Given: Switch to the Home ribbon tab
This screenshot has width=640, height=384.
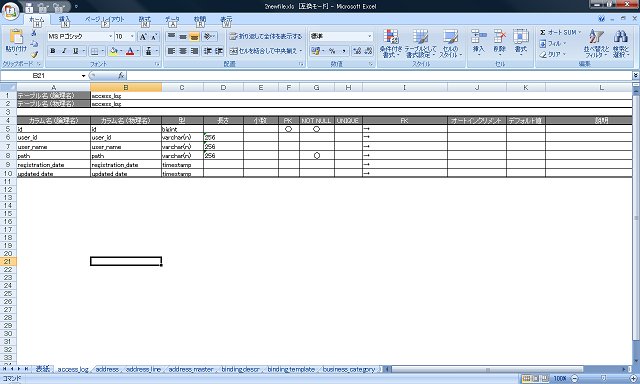Looking at the screenshot, I should click(36, 20).
